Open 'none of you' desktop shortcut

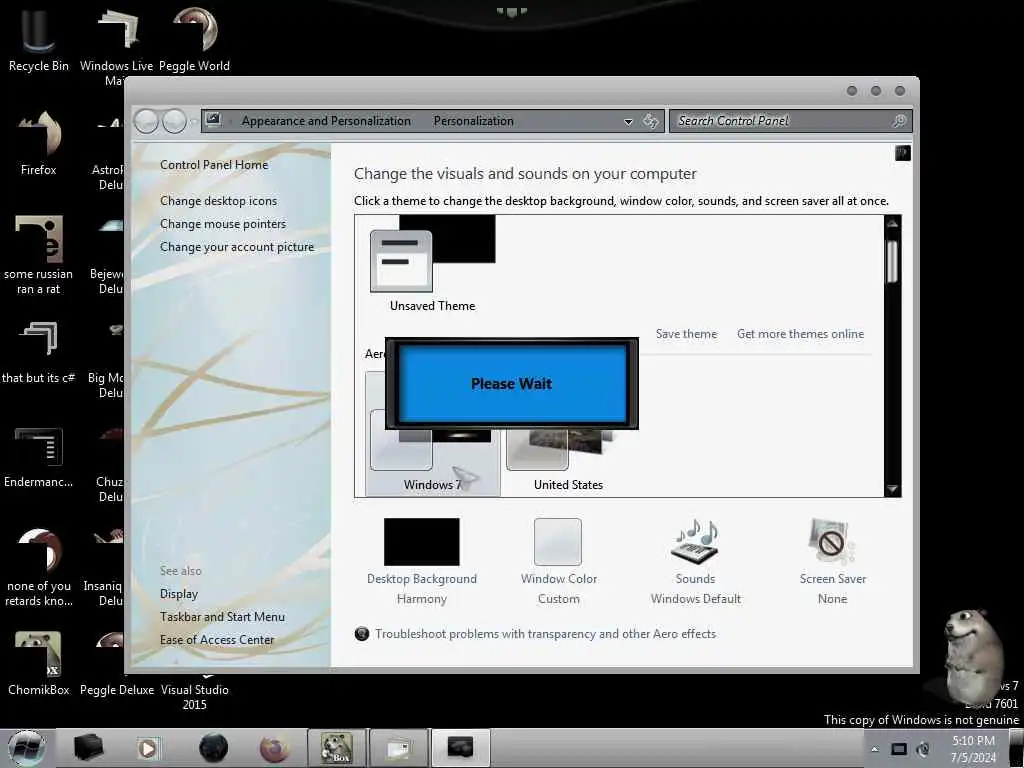(38, 568)
